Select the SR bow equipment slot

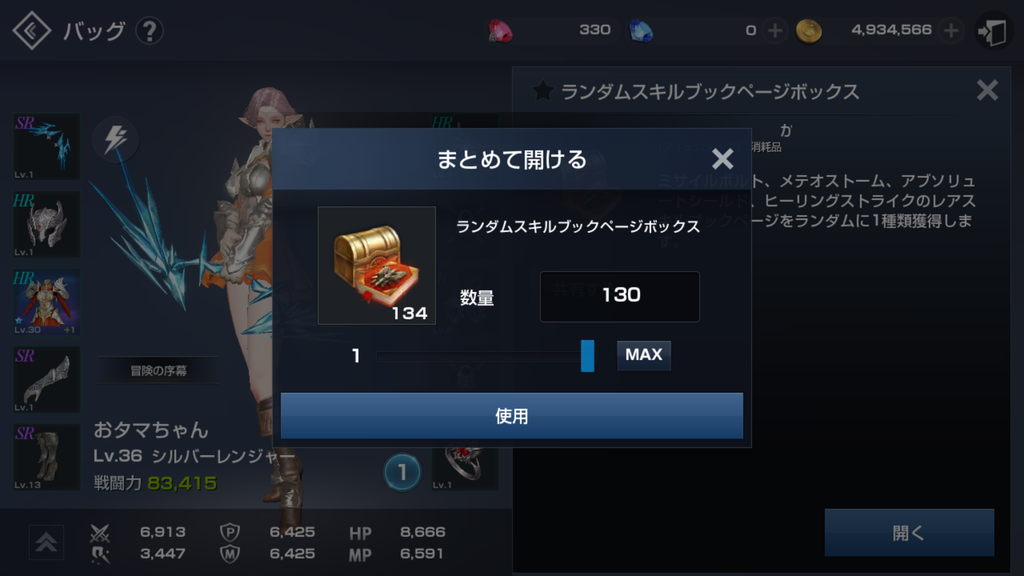pos(46,147)
